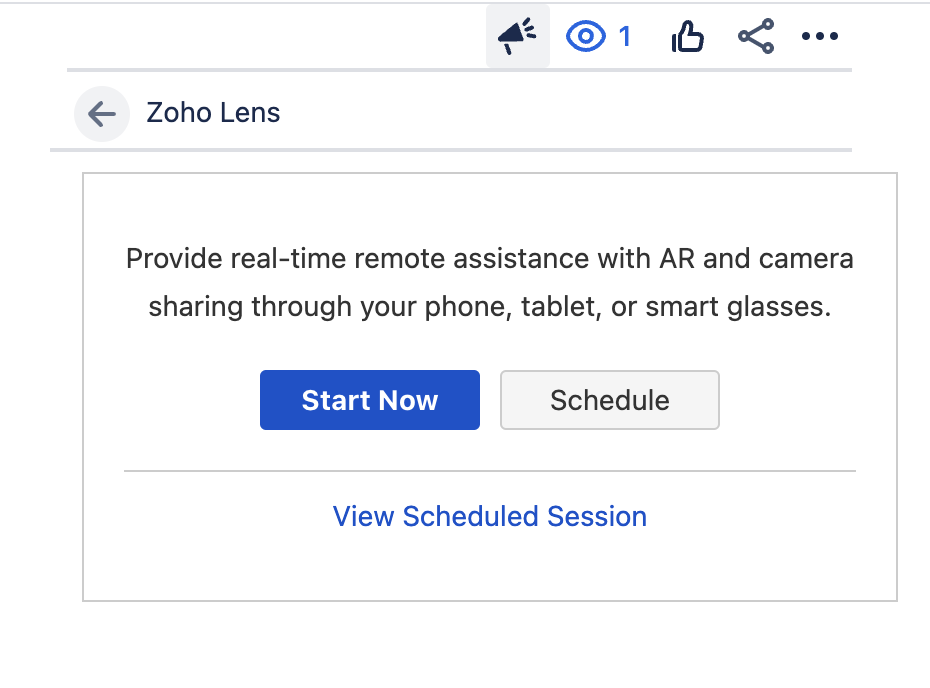930x688 pixels.
Task: Toggle the eye watch icon
Action: click(x=586, y=37)
